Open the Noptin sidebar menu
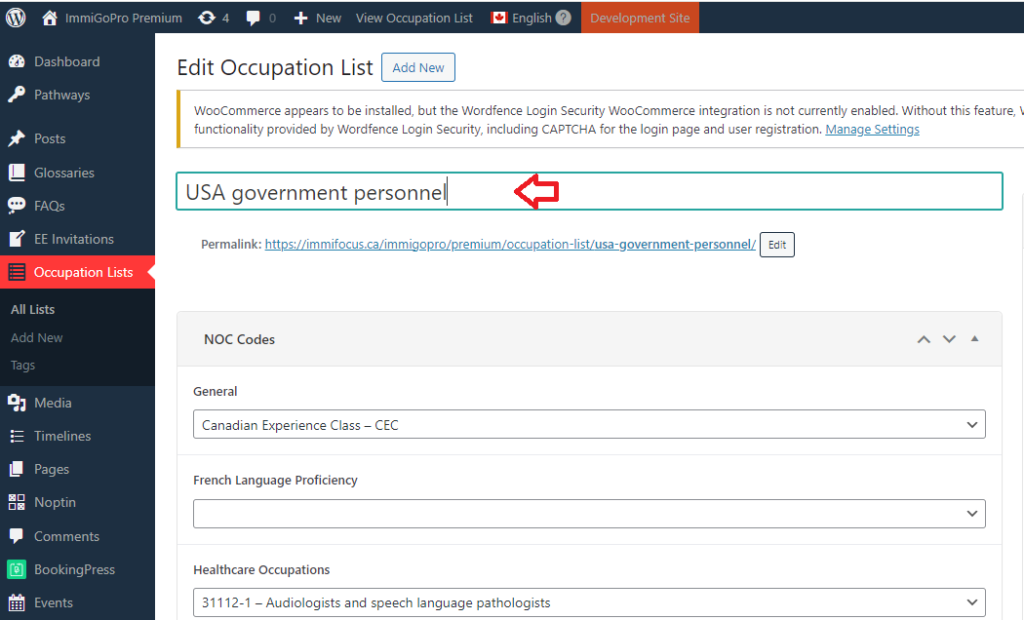 click(54, 503)
